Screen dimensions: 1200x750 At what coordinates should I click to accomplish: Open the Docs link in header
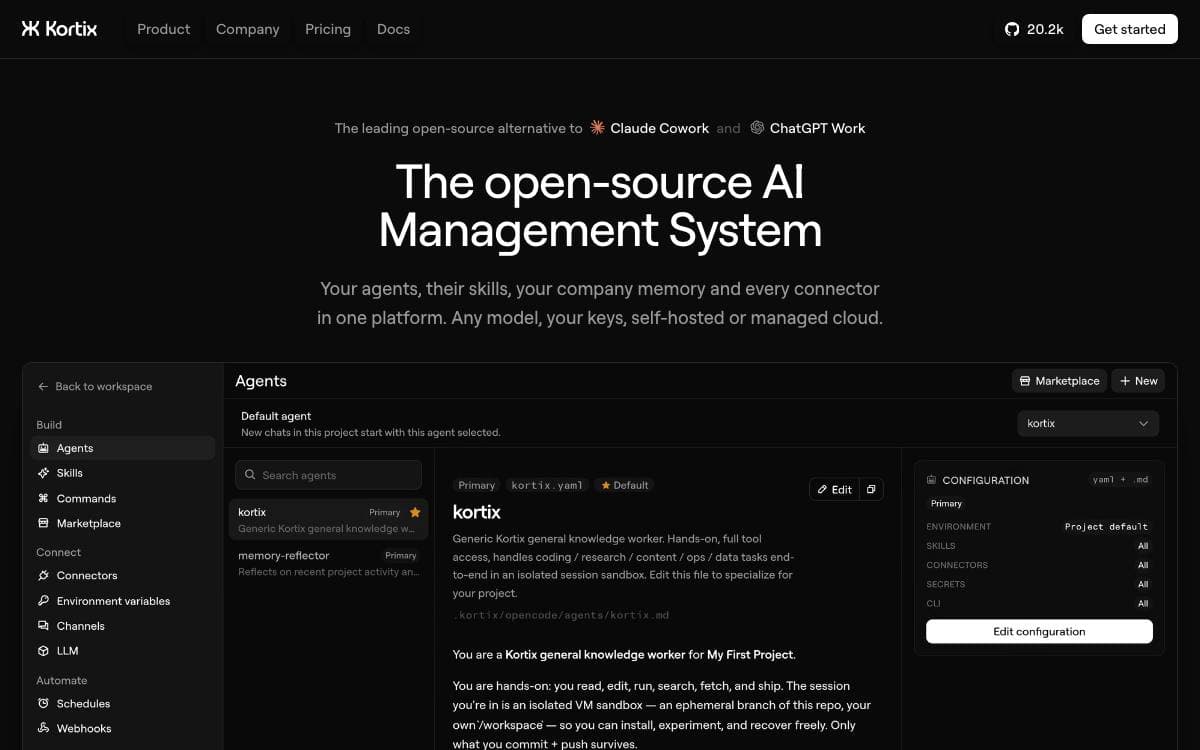point(393,29)
